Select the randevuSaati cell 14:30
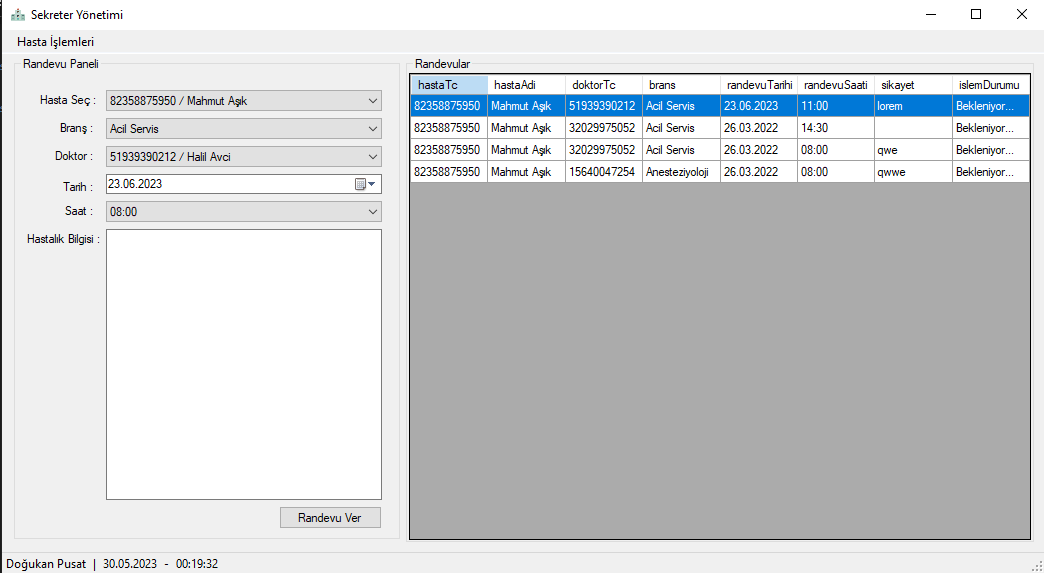 point(836,128)
